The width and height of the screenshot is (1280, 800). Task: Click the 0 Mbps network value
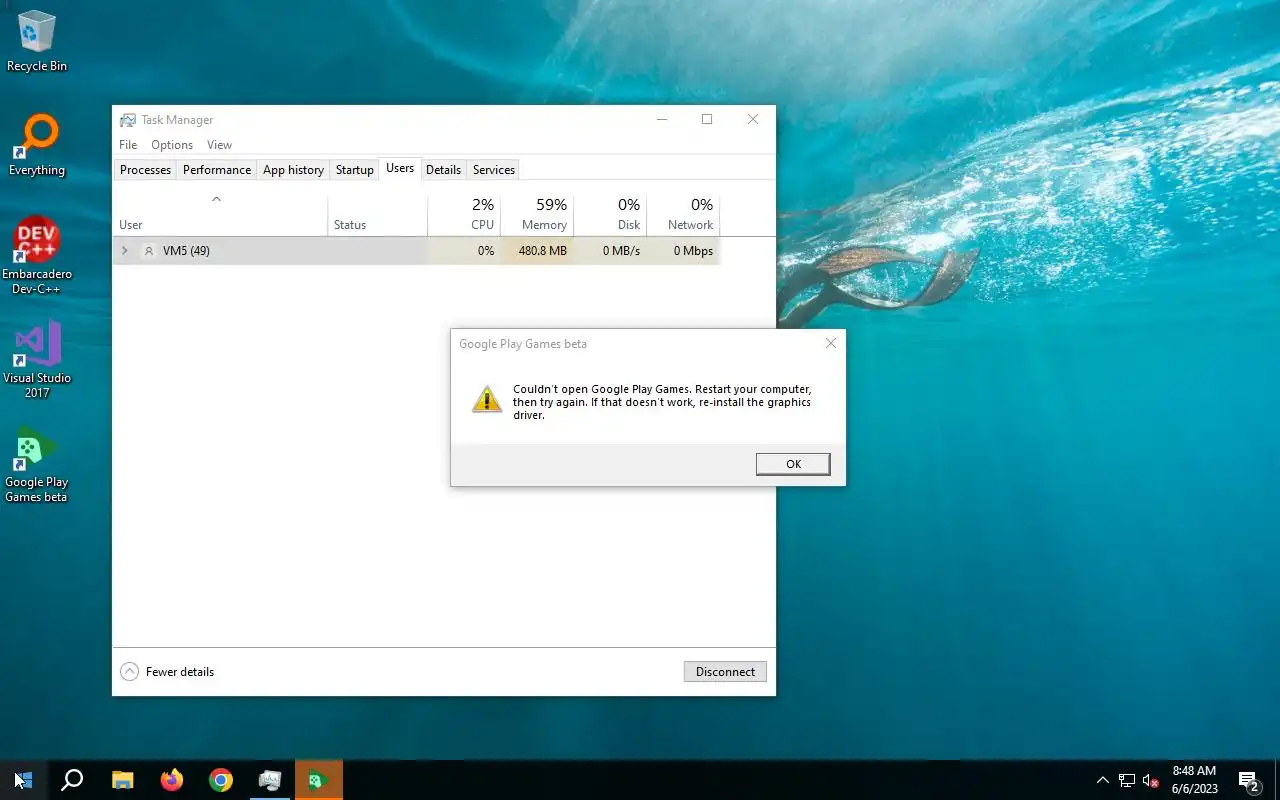(693, 251)
